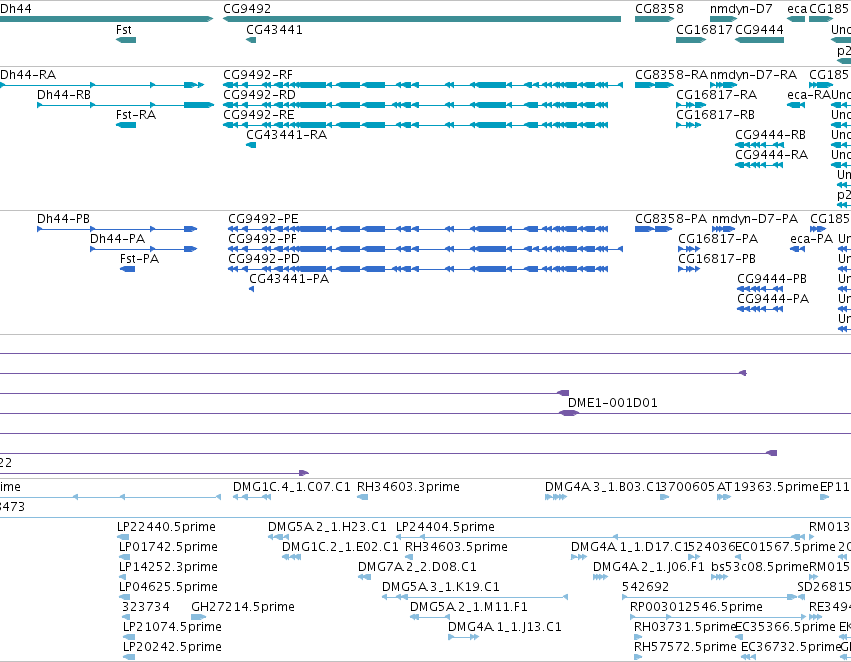Click protein label 'CG9492-PE'
The width and height of the screenshot is (851, 662).
pyautogui.click(x=263, y=219)
